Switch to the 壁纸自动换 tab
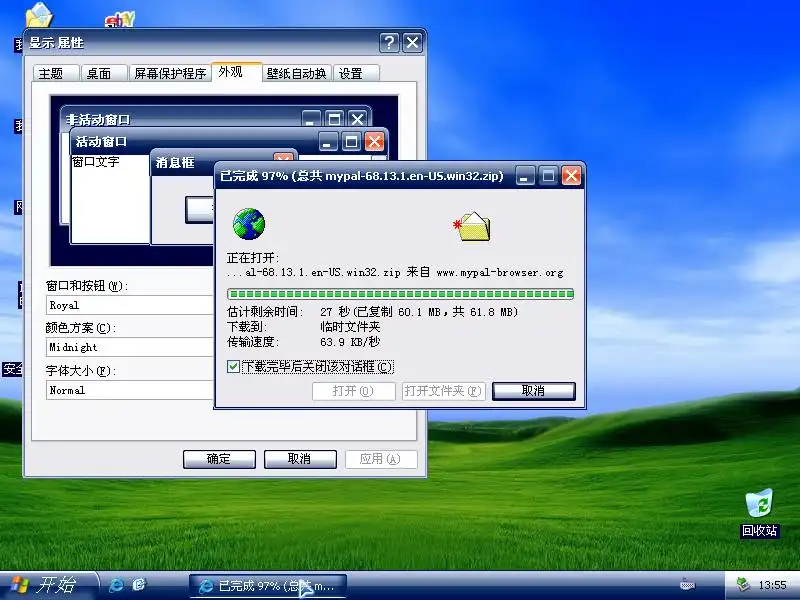 click(296, 73)
